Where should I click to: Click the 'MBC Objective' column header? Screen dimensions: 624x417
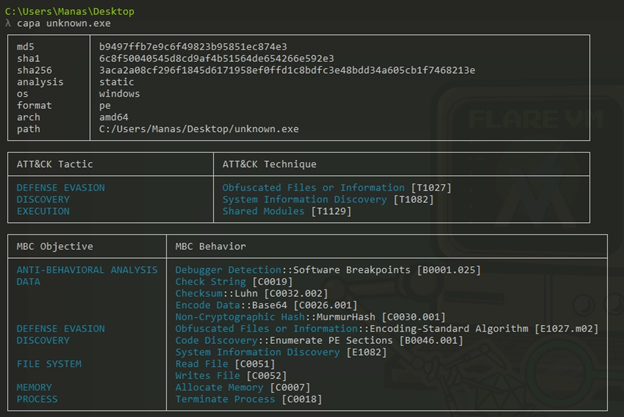[55, 246]
